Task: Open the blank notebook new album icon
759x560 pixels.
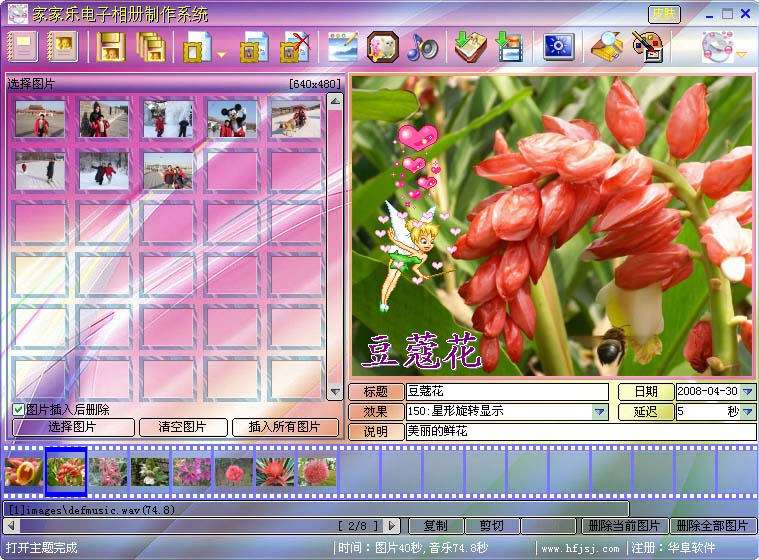Action: click(x=22, y=47)
